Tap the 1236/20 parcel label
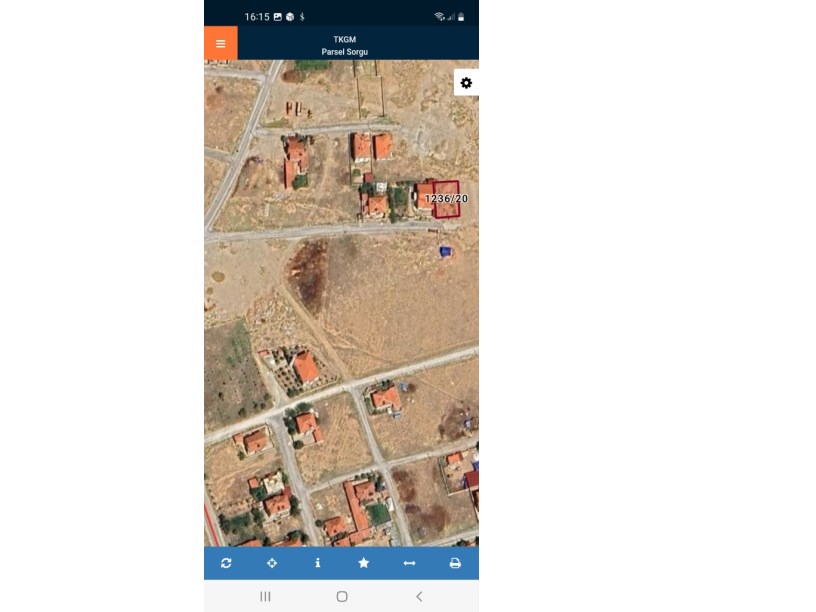 point(446,199)
